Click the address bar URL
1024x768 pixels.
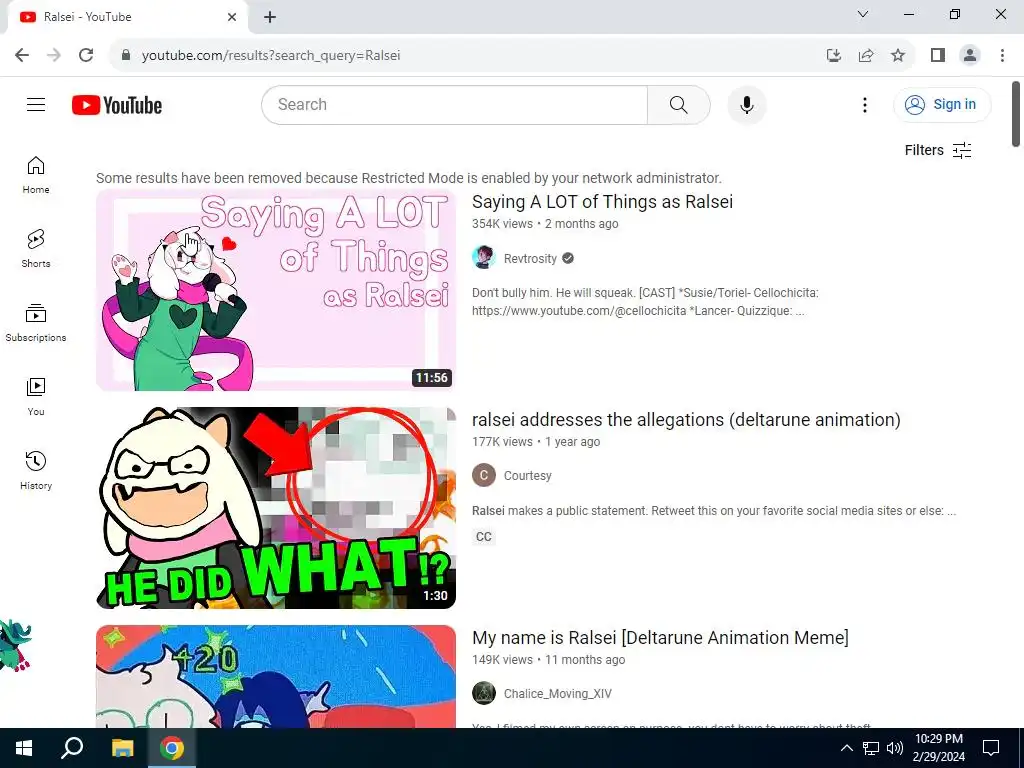[x=271, y=56]
